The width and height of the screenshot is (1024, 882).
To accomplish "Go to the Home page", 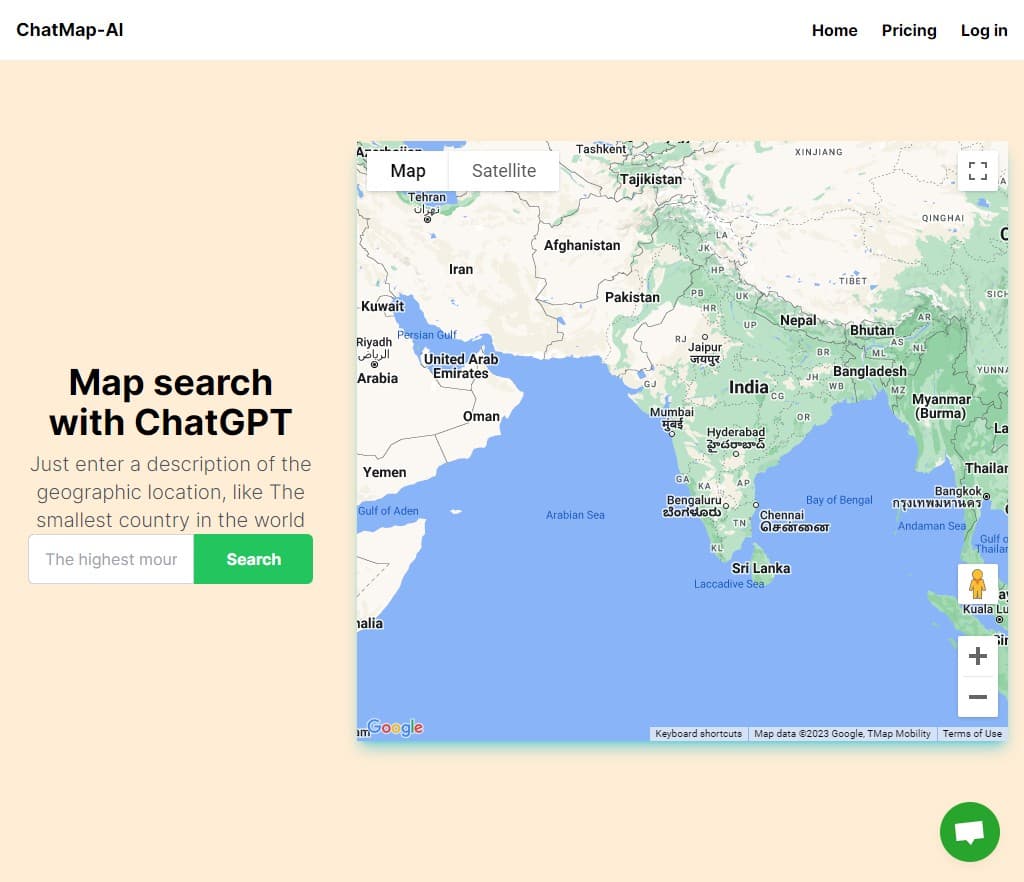I will tap(834, 30).
